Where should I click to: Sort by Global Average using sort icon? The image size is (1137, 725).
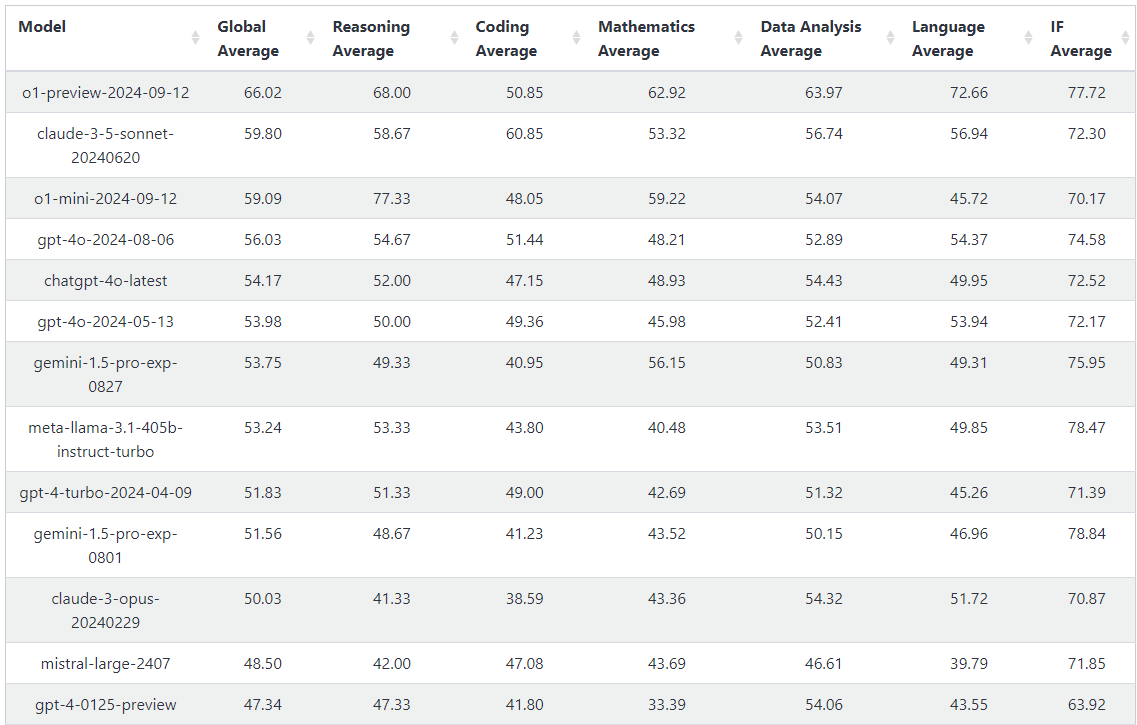point(310,38)
